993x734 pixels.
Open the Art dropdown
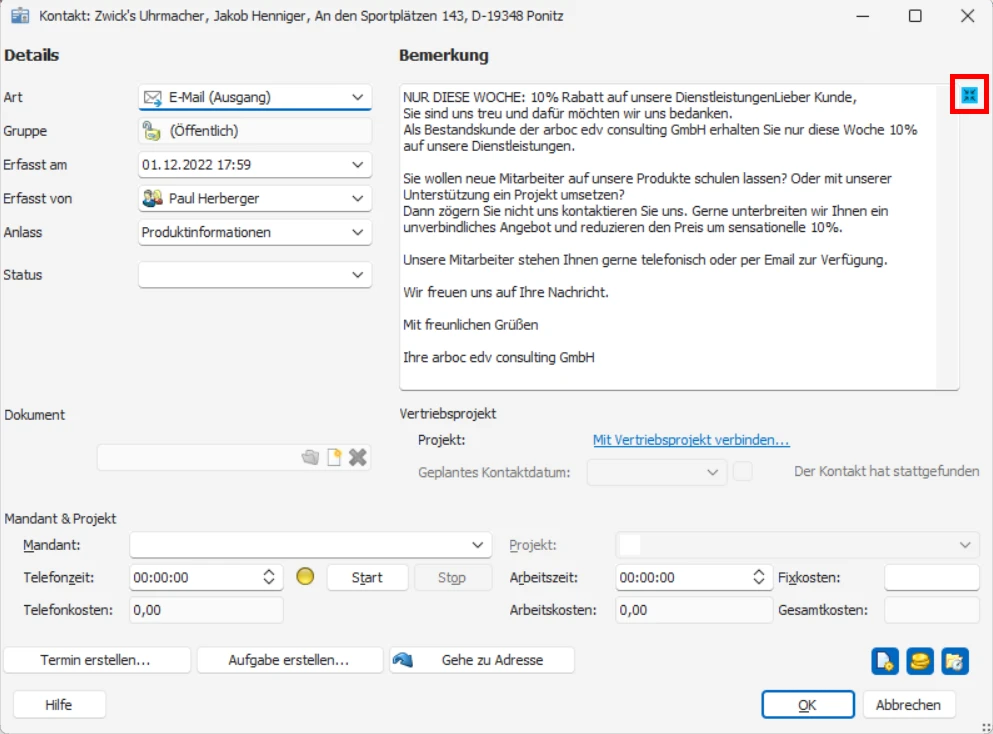click(358, 98)
